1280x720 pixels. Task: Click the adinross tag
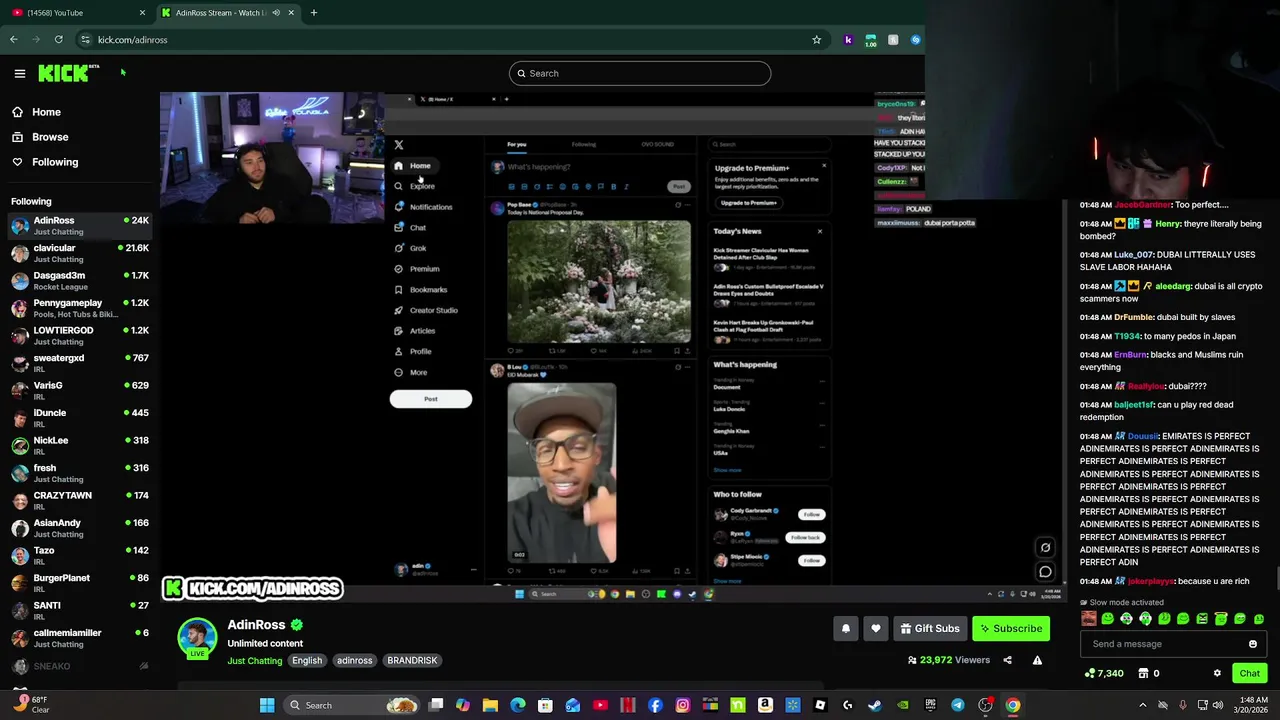click(x=354, y=660)
